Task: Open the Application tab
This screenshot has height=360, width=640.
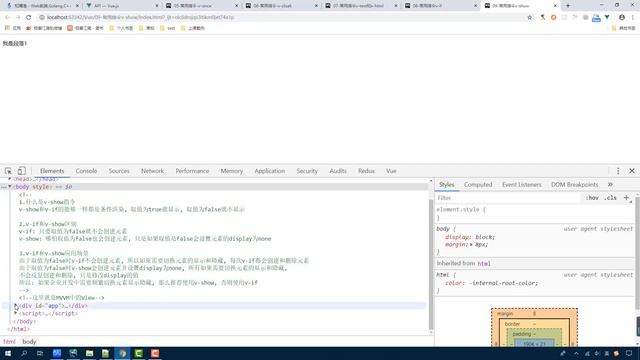Action: click(x=269, y=171)
